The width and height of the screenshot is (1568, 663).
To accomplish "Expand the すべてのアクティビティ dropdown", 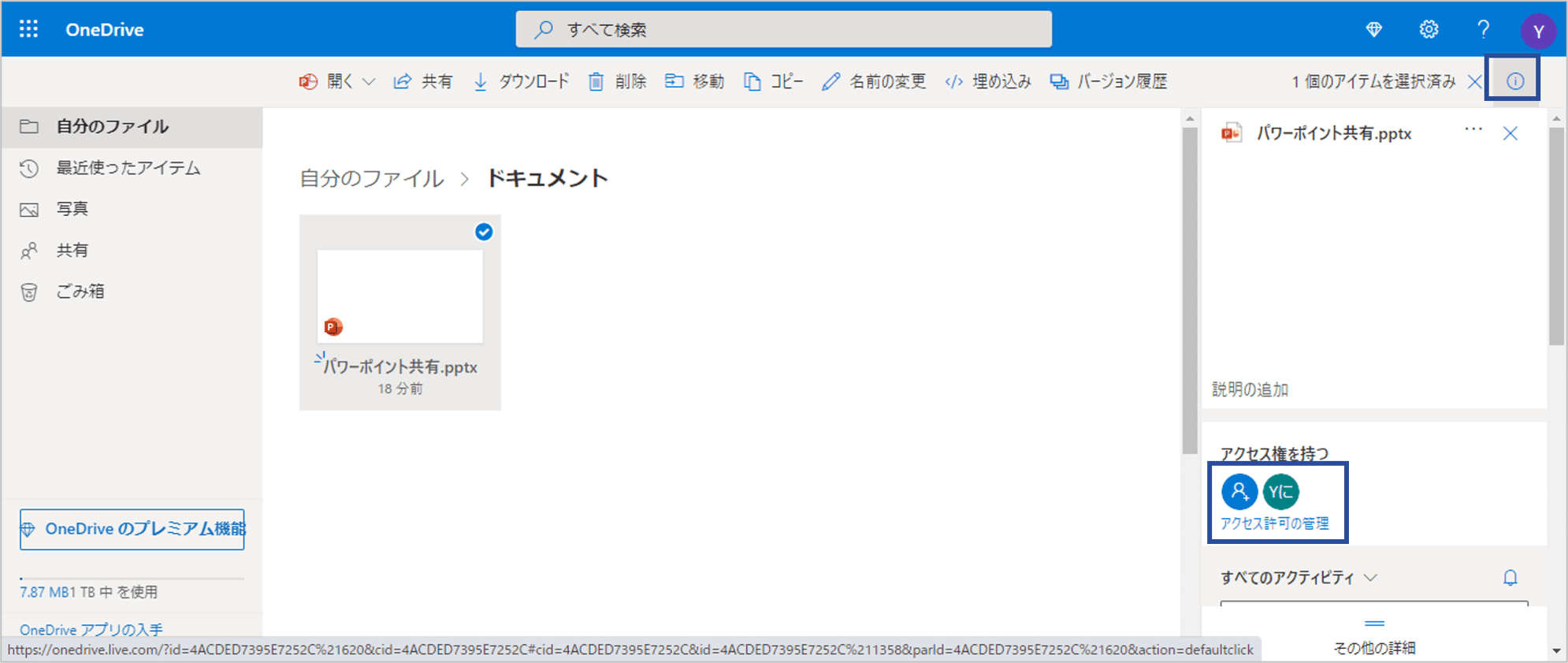I will pyautogui.click(x=1299, y=578).
